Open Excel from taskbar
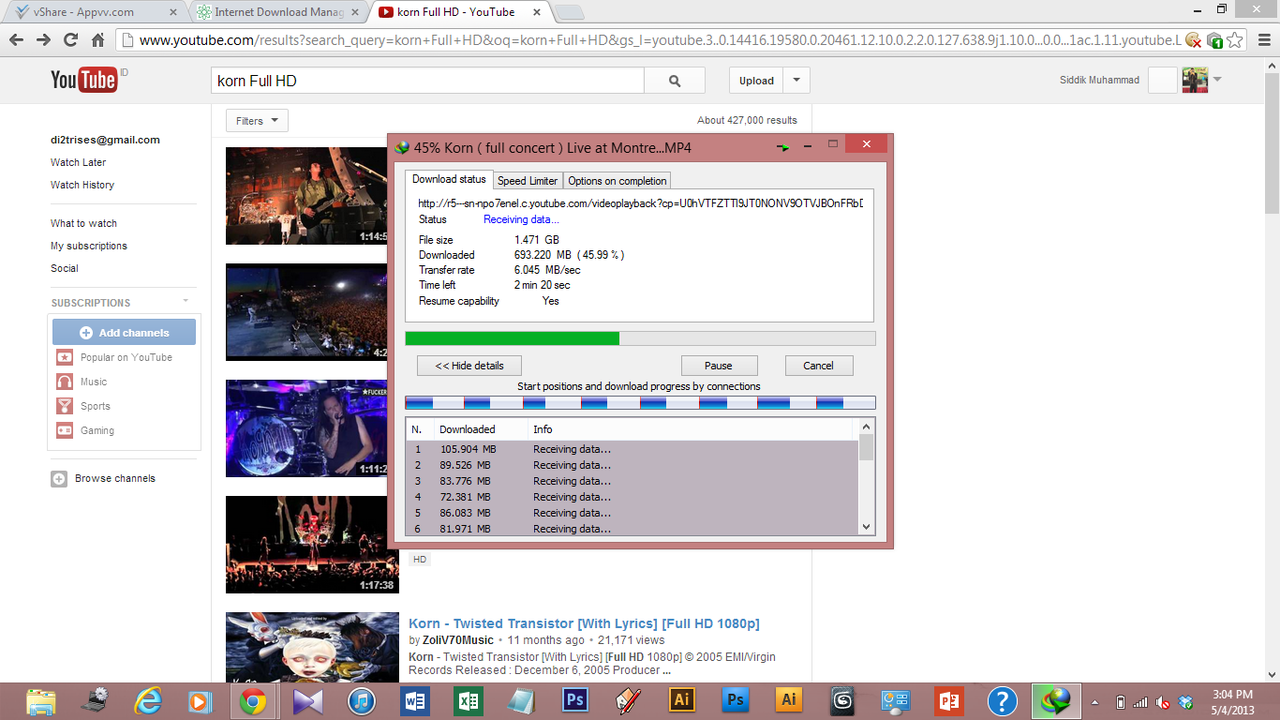 tap(468, 700)
